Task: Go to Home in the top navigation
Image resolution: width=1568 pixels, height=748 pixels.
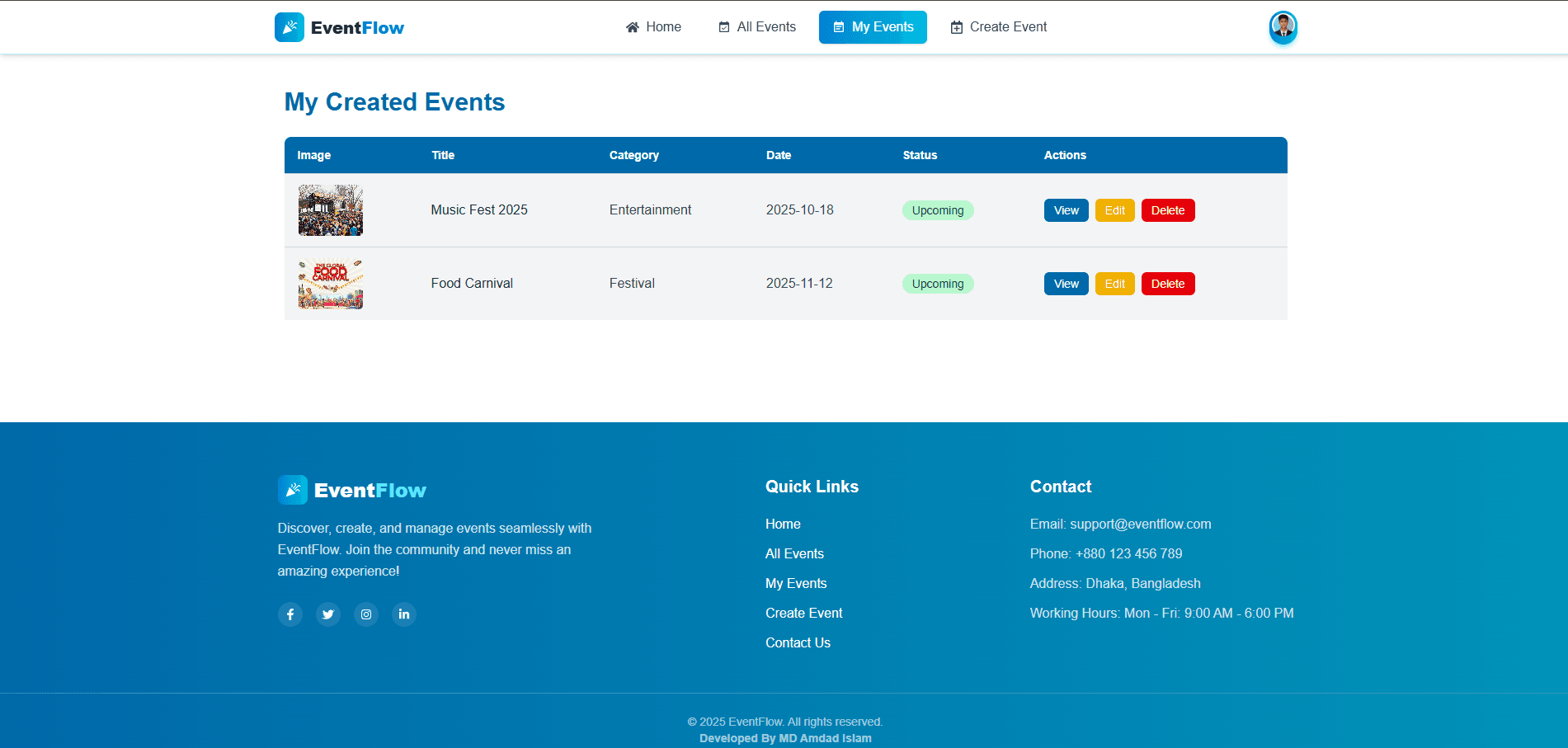Action: [x=653, y=27]
